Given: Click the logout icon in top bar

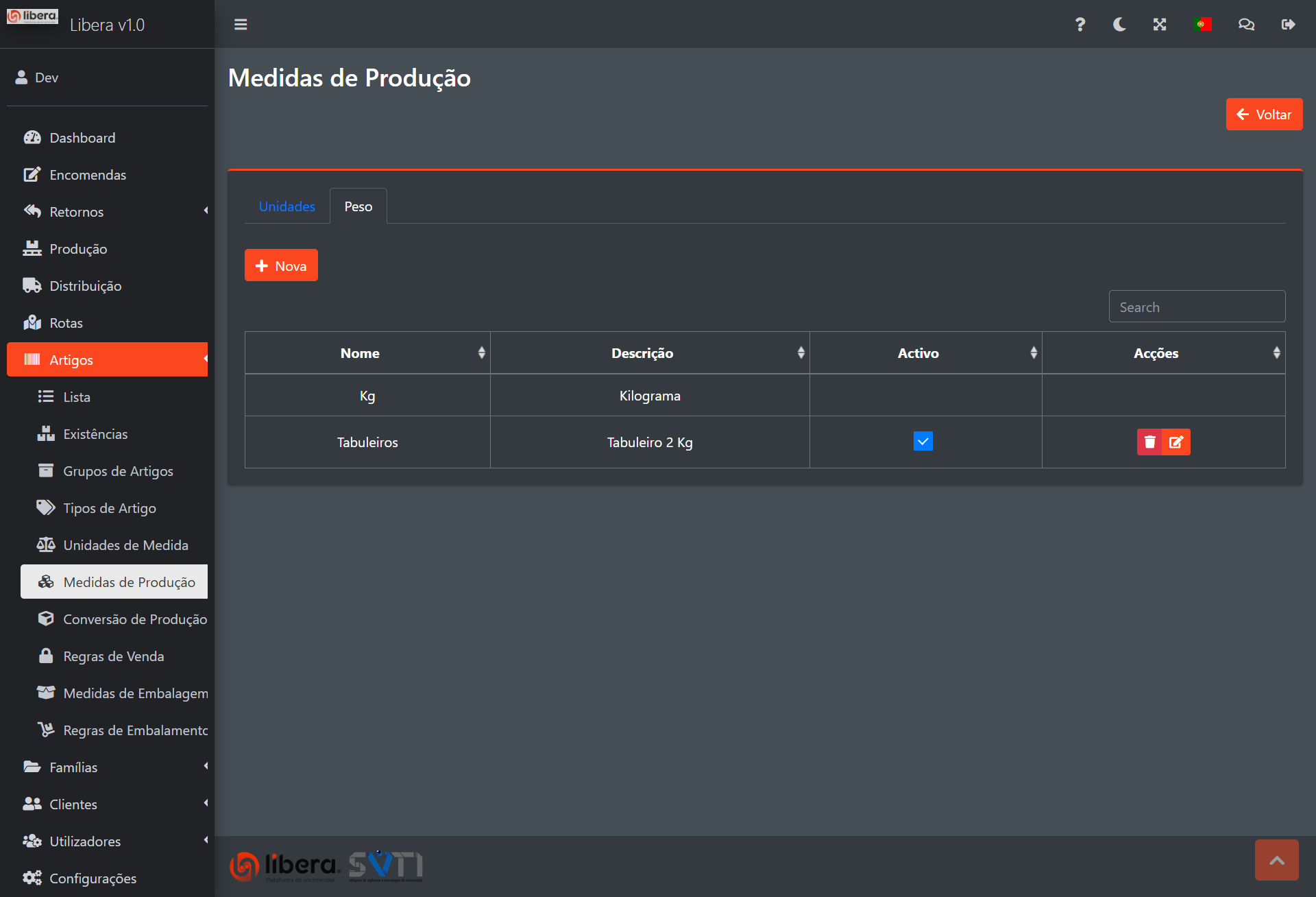Looking at the screenshot, I should 1288,25.
